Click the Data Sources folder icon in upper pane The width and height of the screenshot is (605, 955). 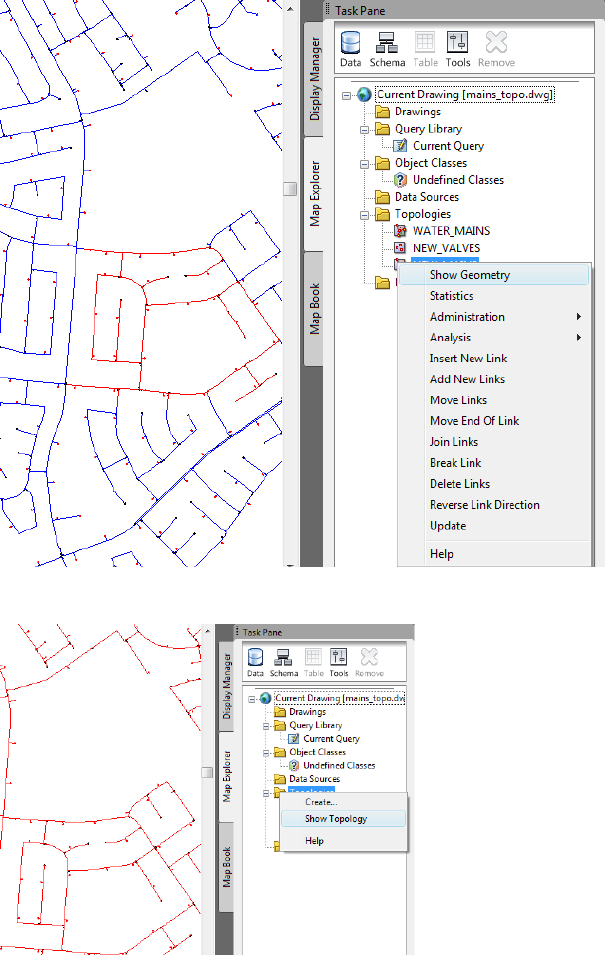383,197
